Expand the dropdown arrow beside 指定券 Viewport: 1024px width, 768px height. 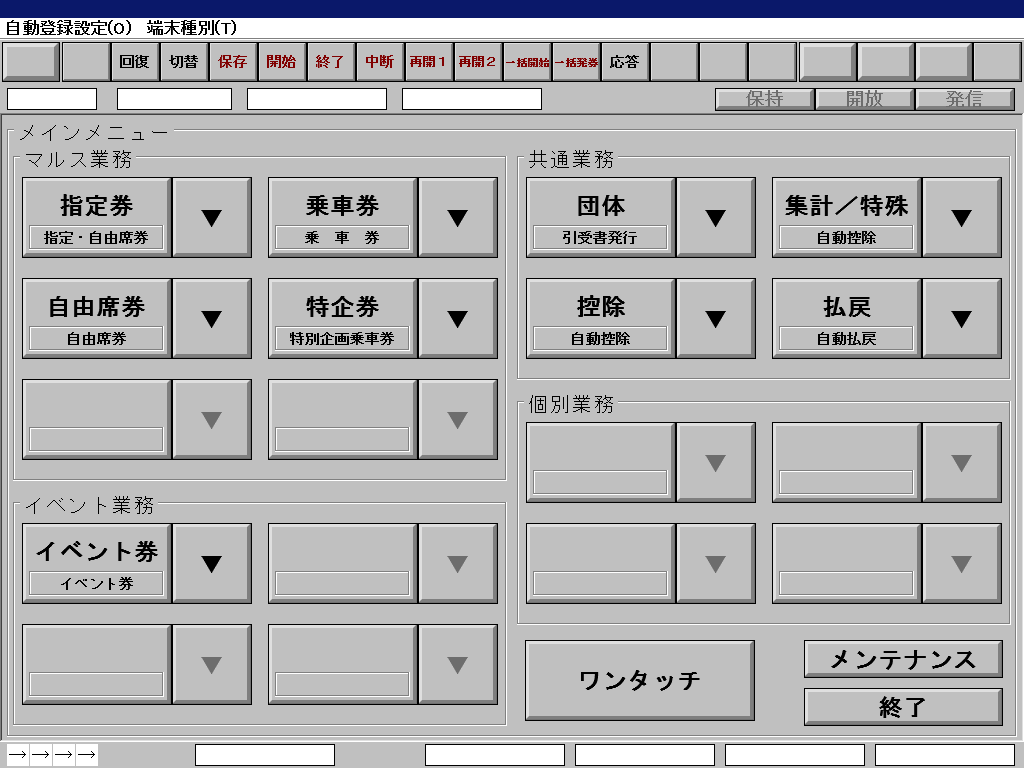click(212, 217)
